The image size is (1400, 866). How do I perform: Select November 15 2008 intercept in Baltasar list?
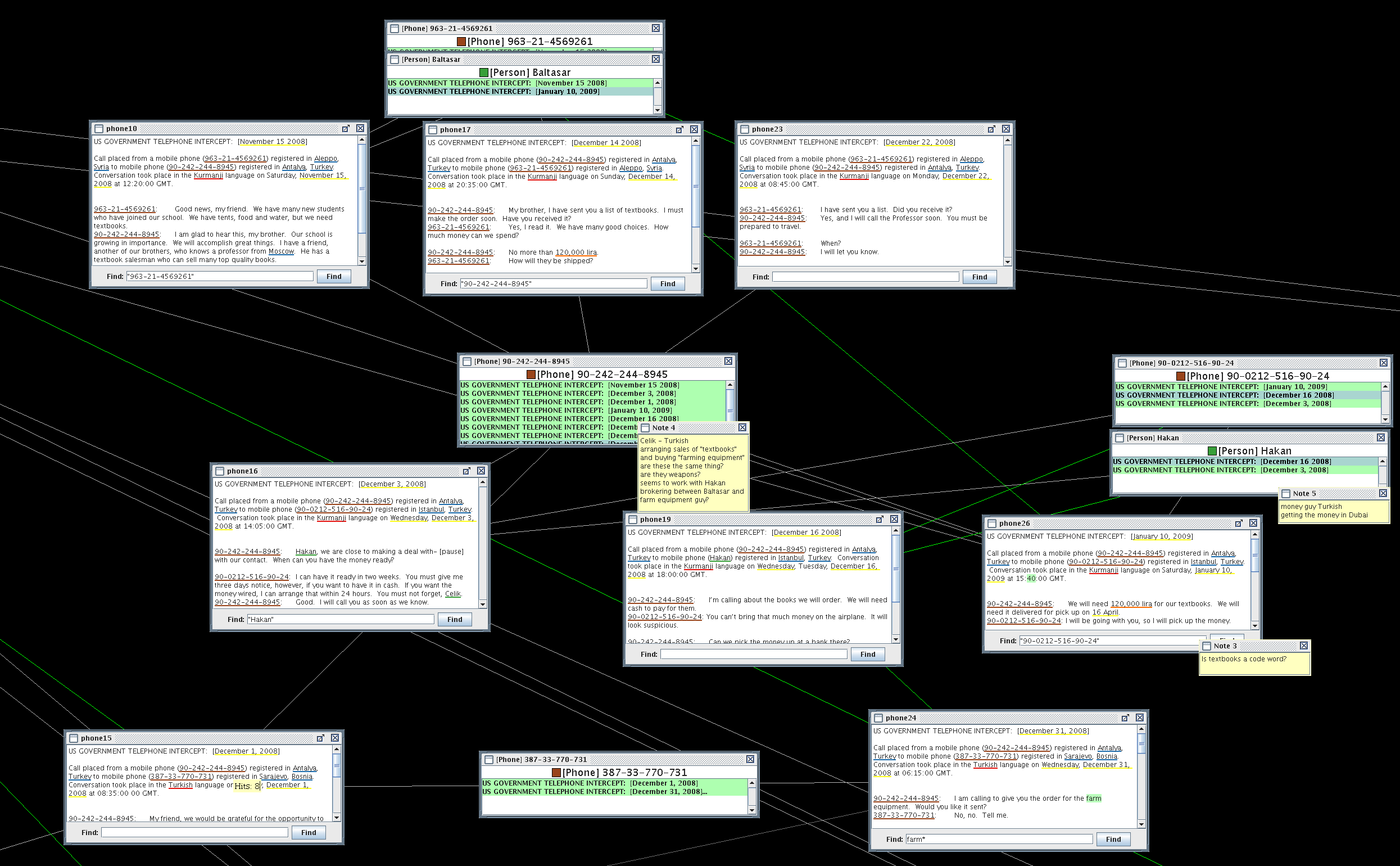(520, 84)
